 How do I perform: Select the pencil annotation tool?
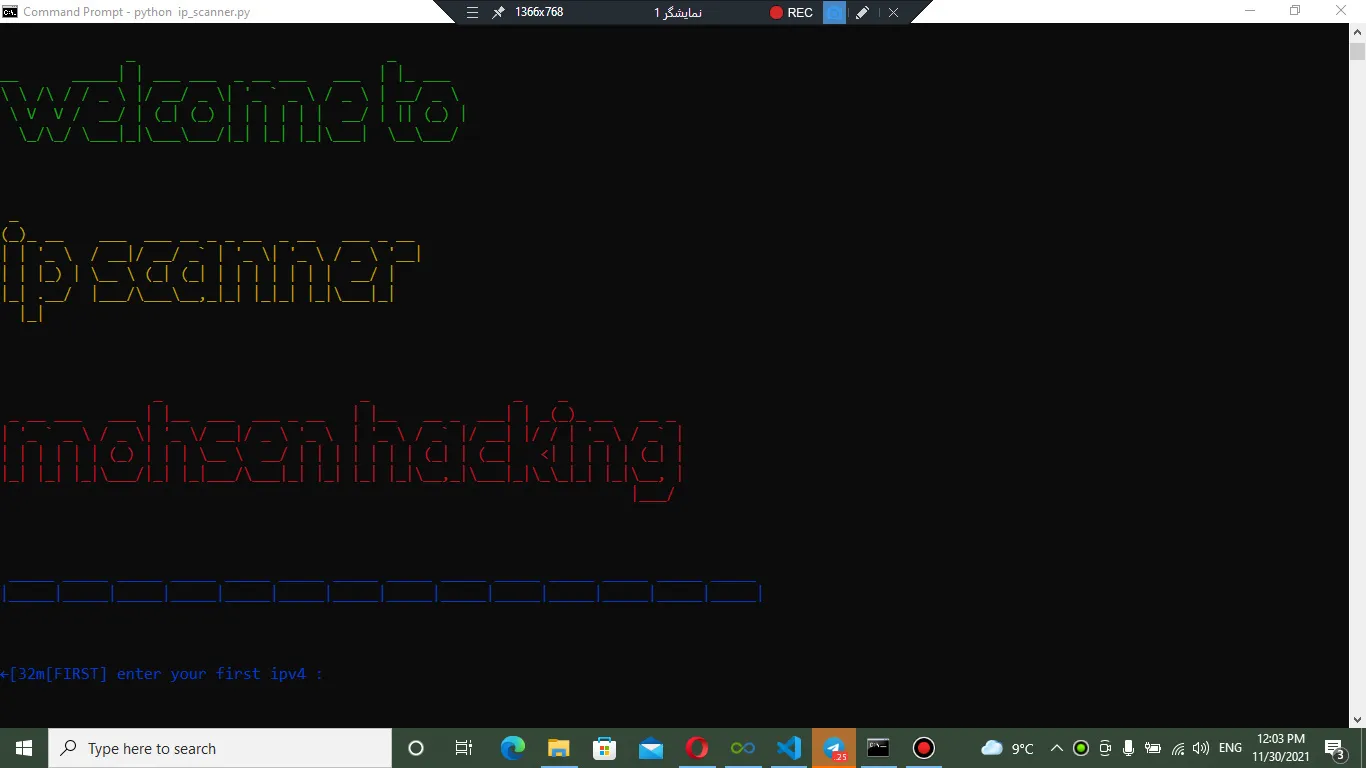(862, 13)
